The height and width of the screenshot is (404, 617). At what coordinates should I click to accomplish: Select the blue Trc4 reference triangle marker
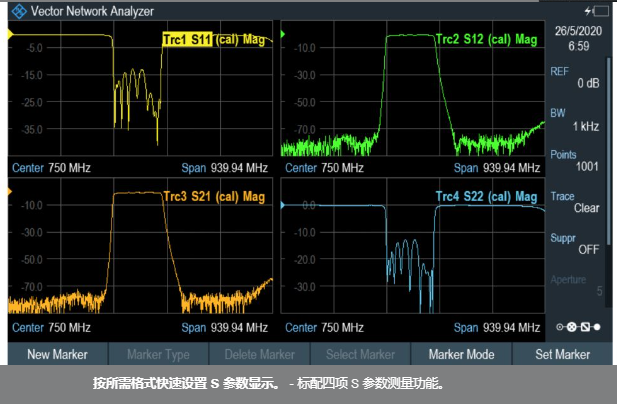(x=283, y=205)
